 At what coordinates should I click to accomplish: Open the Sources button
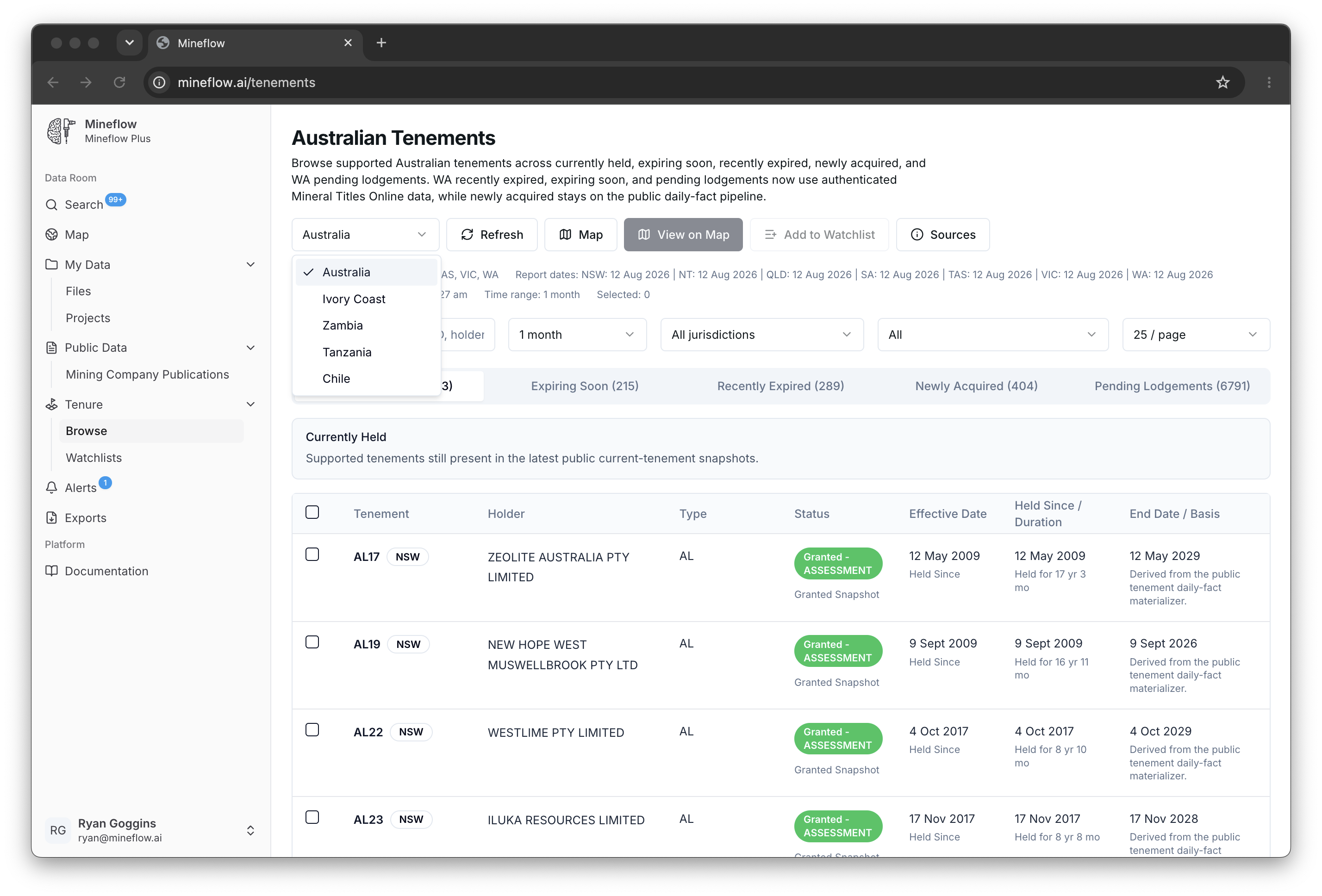click(x=942, y=234)
